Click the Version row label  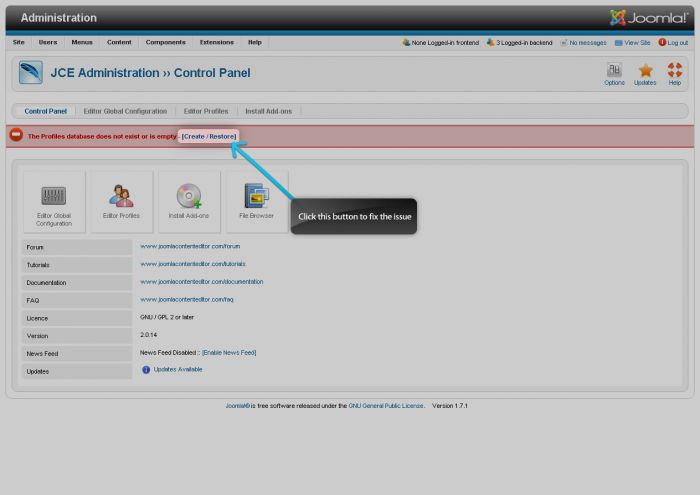click(x=37, y=336)
